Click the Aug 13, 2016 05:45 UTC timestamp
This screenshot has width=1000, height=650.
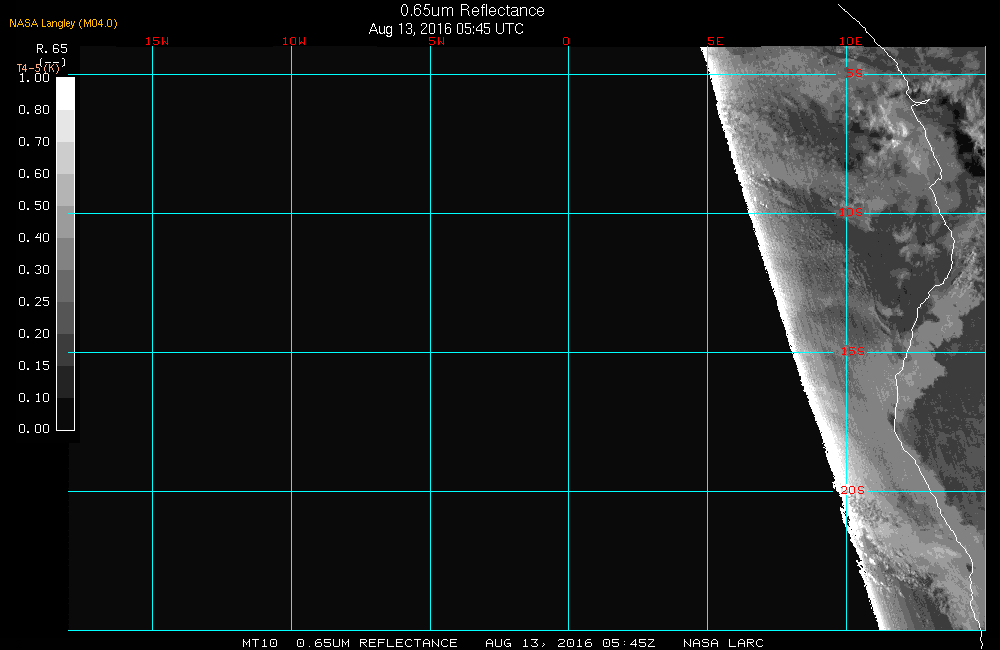click(446, 29)
